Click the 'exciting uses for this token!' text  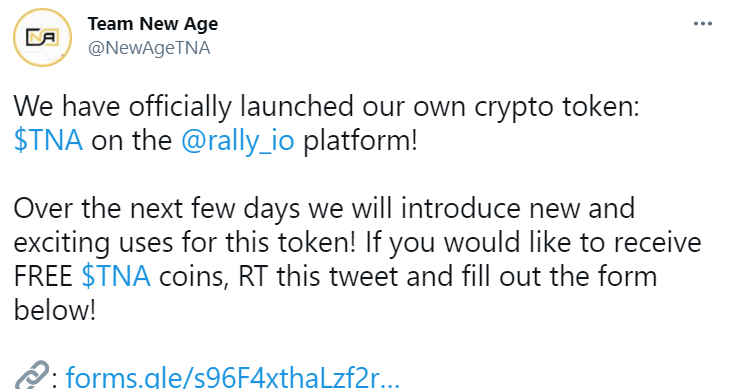click(185, 242)
